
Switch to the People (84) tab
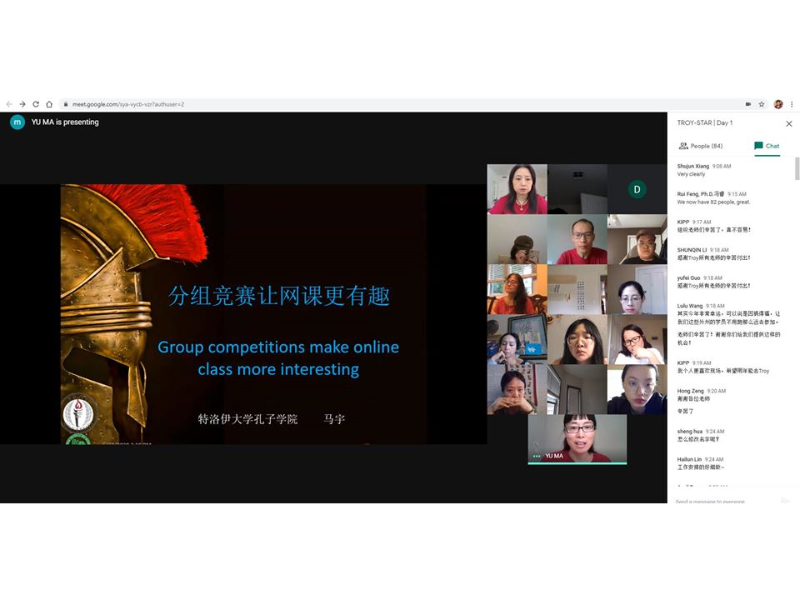tap(701, 146)
